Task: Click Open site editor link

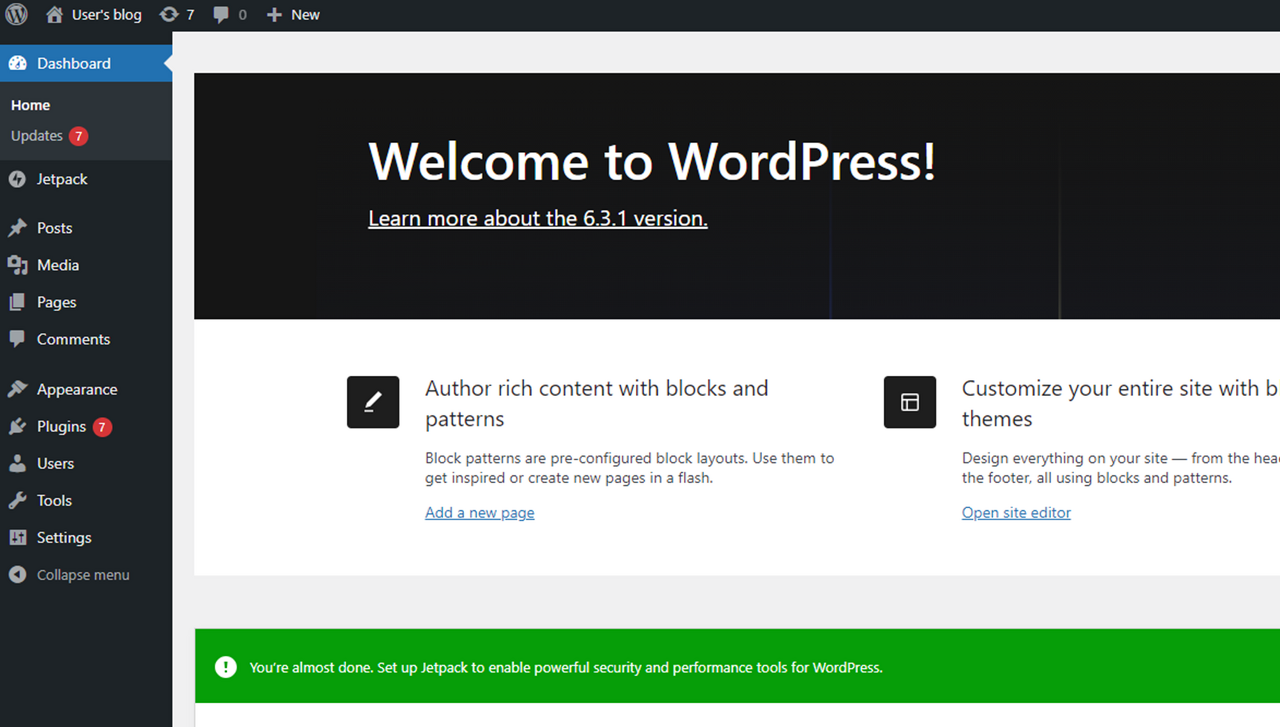Action: tap(1016, 512)
